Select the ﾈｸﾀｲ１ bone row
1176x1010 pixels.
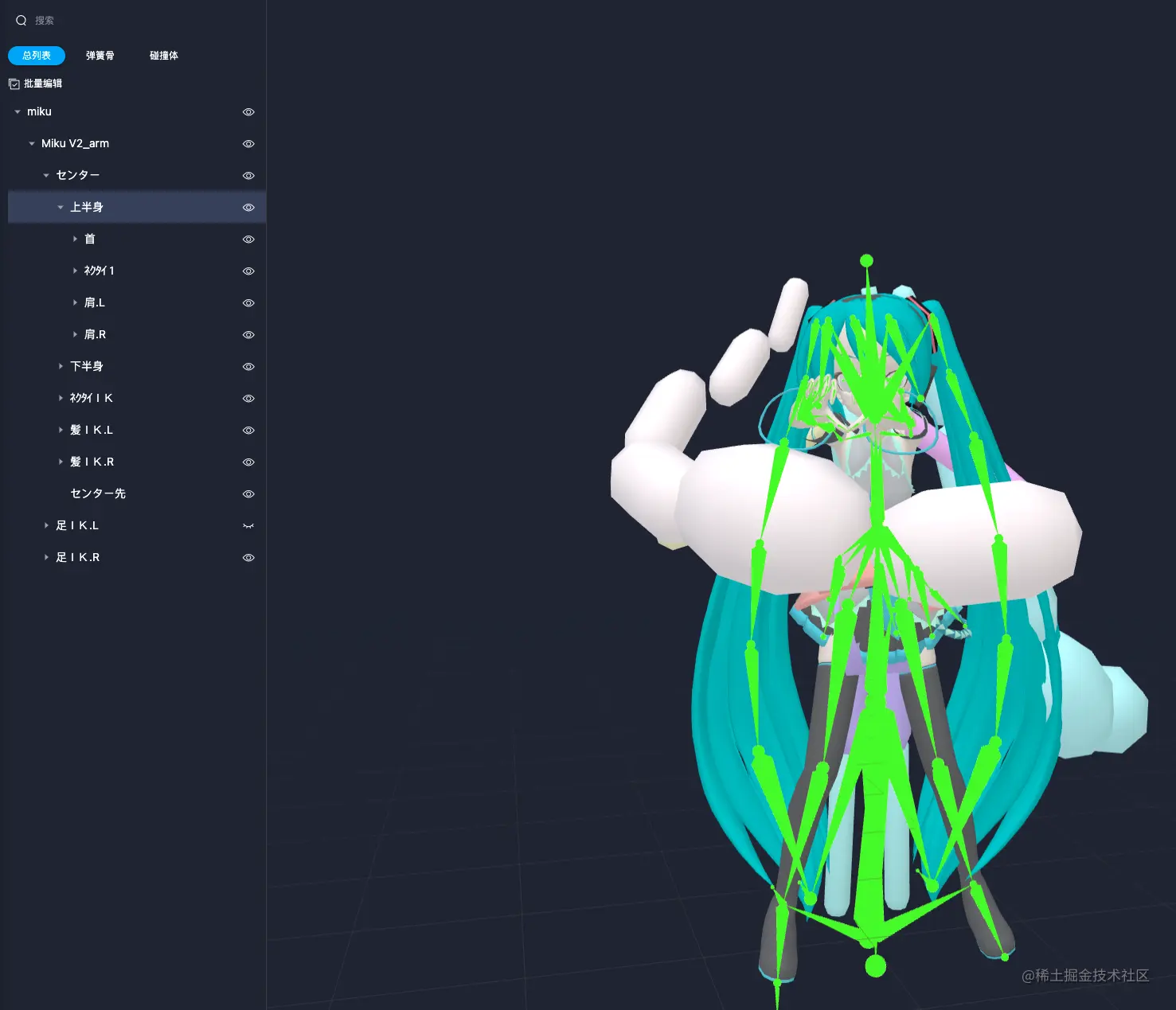tap(137, 271)
